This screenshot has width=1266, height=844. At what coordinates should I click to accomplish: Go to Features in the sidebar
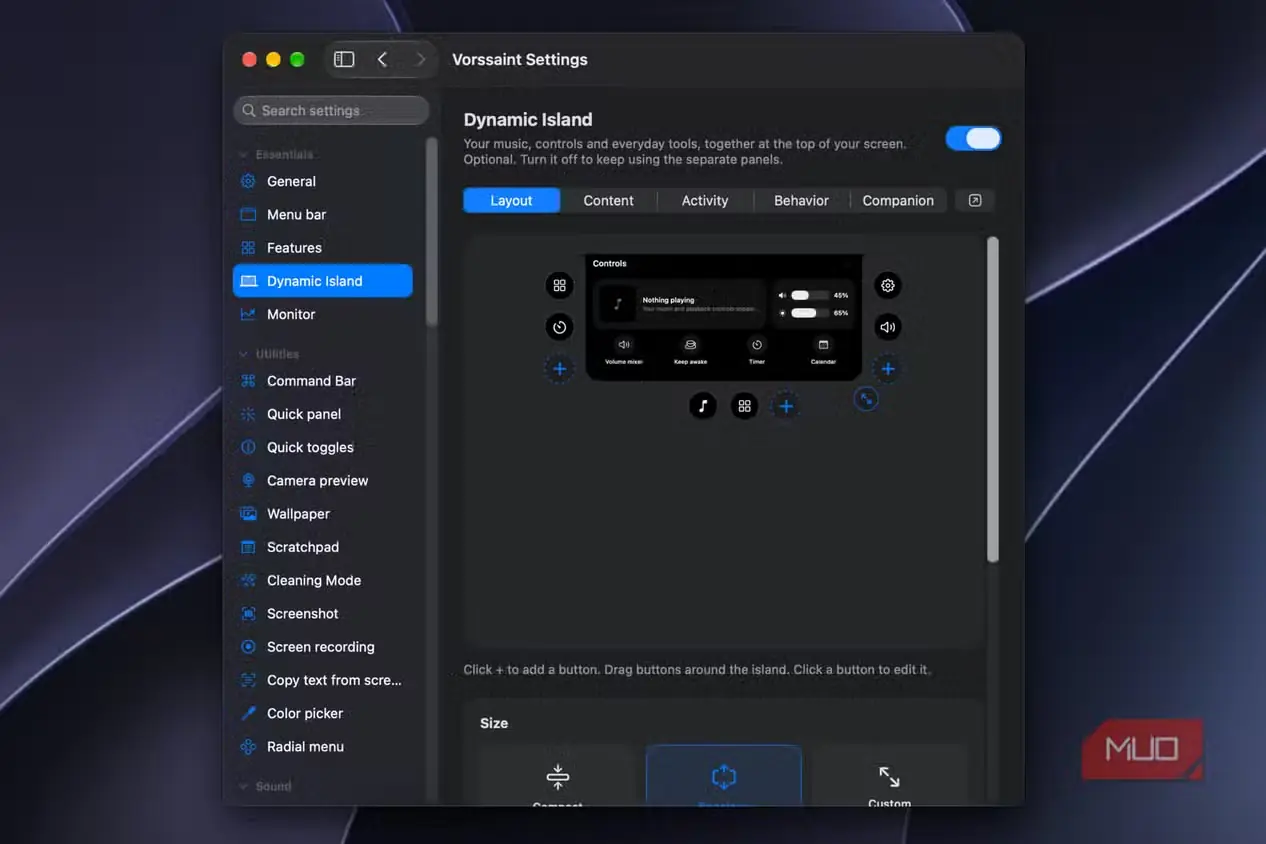(x=322, y=248)
